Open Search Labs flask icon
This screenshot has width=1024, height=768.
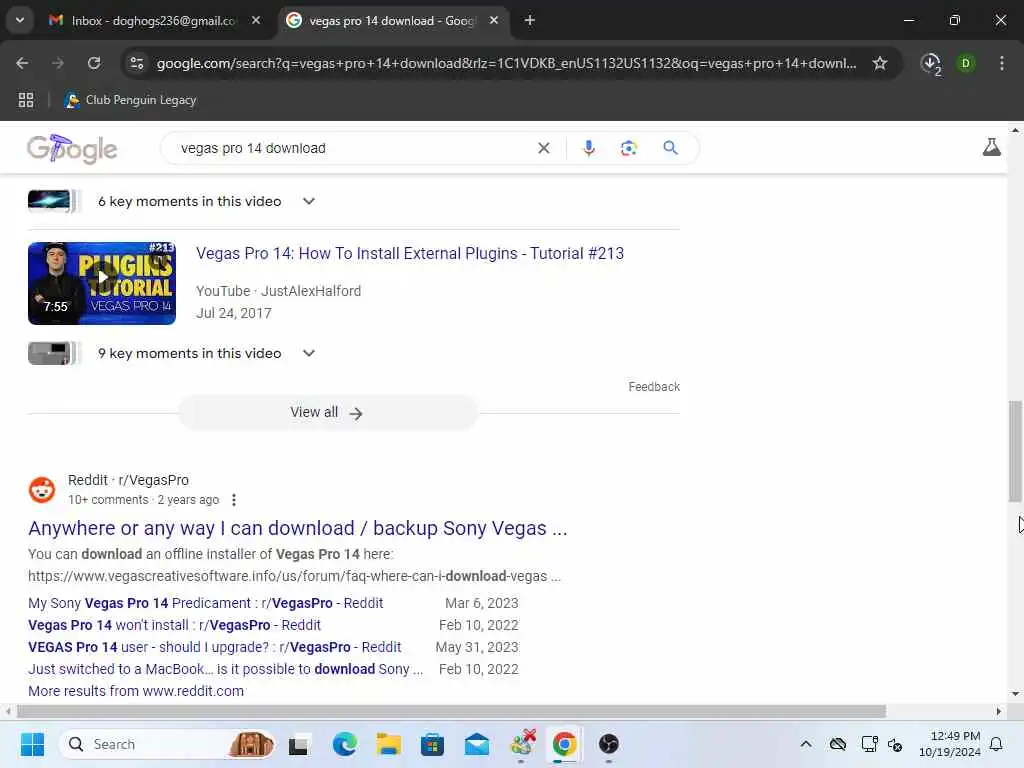(991, 147)
